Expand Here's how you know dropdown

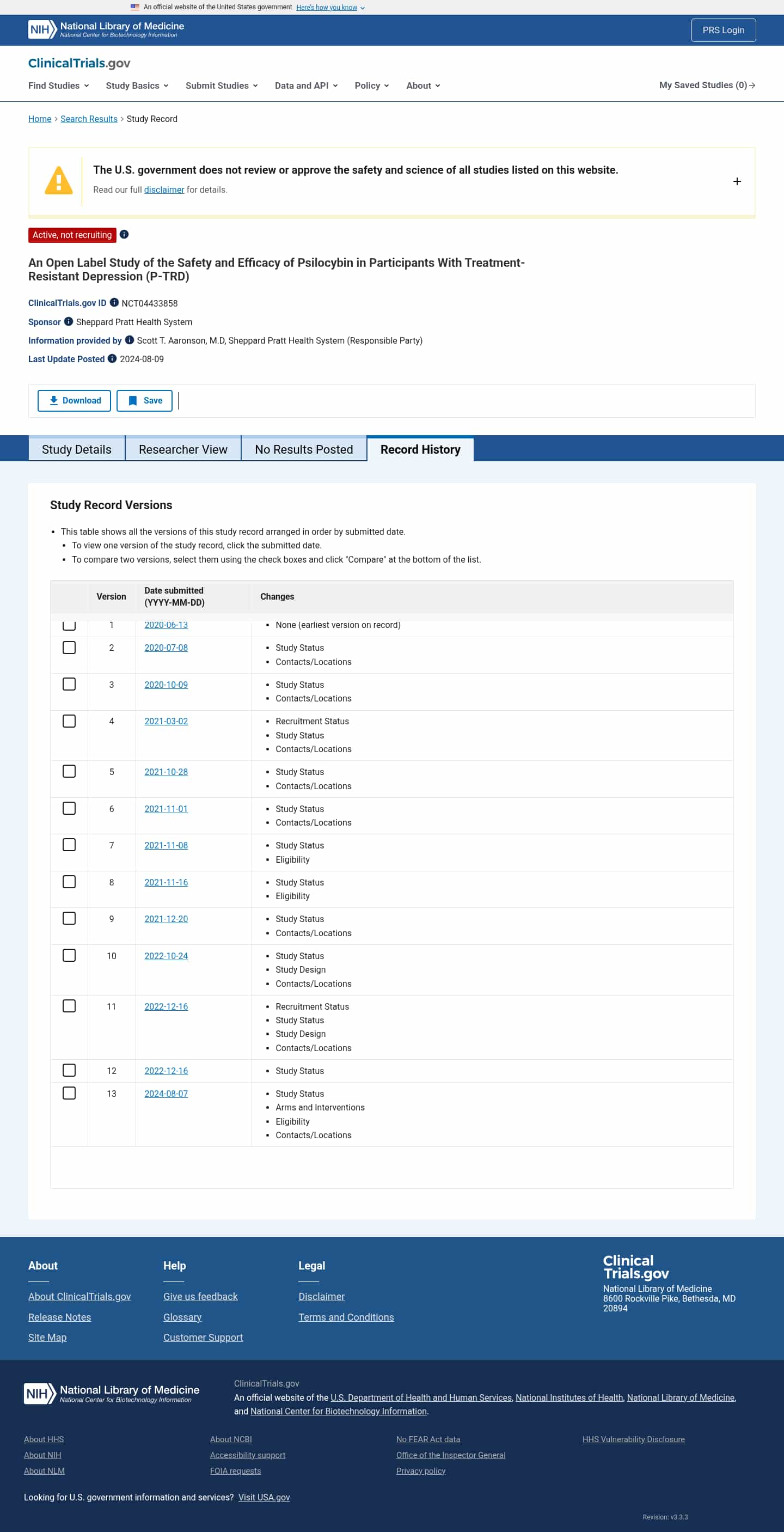(x=330, y=7)
